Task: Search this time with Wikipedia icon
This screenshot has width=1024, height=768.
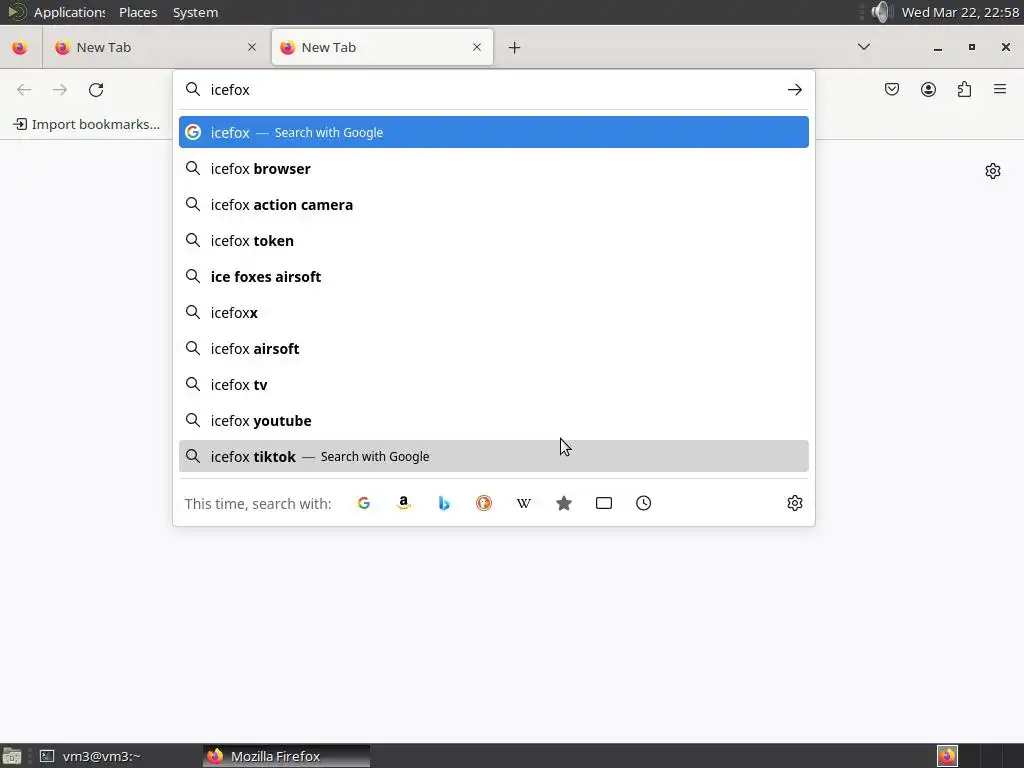Action: 524,503
